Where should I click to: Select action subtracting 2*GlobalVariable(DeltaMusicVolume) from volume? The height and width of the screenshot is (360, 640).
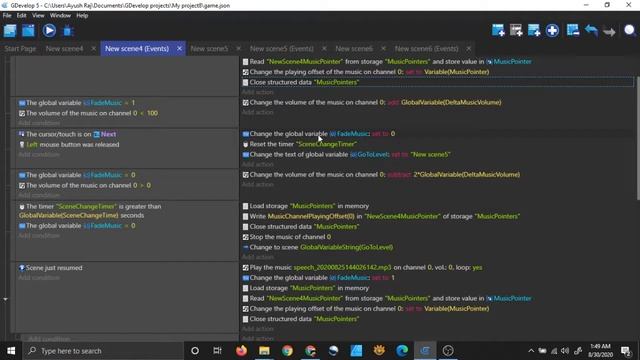click(x=381, y=175)
